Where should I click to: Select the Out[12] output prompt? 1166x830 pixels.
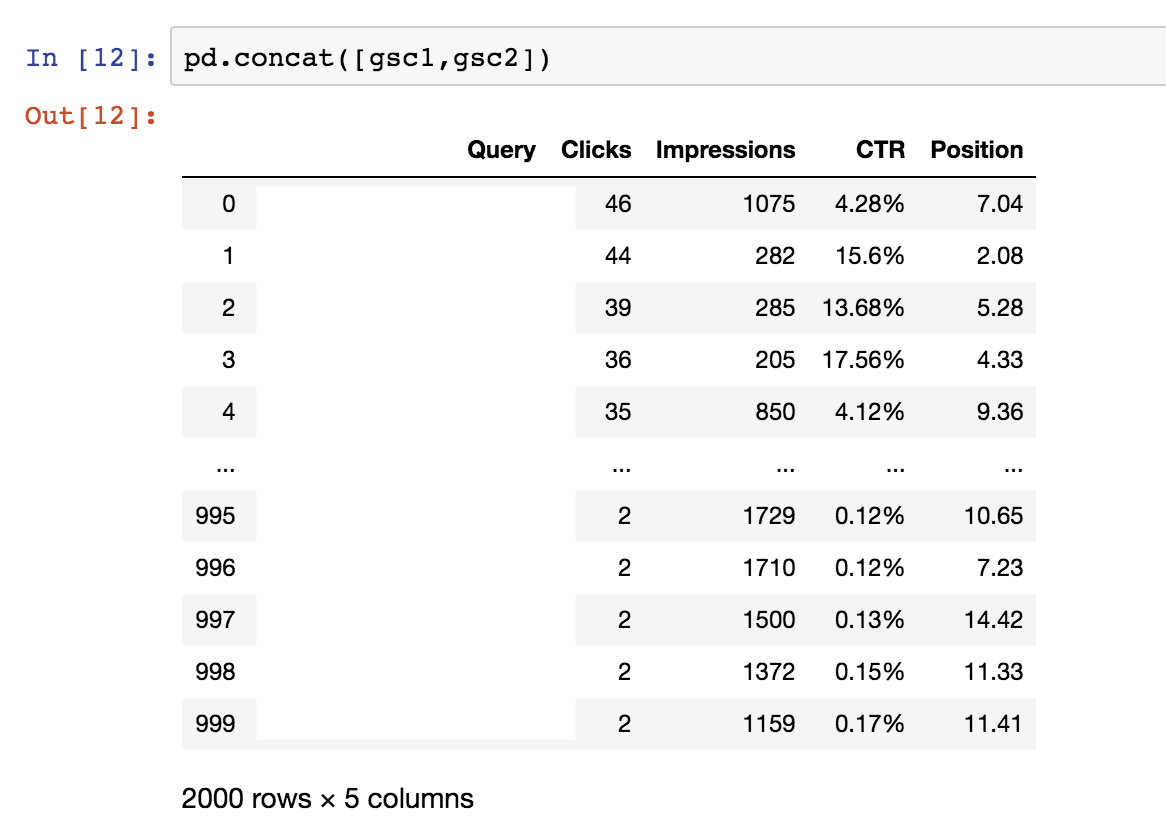pos(91,116)
